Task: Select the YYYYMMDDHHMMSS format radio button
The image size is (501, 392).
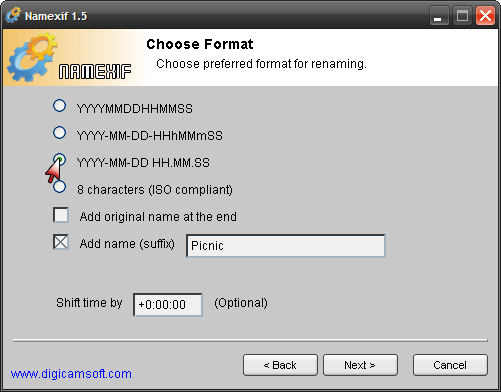Action: tap(59, 106)
